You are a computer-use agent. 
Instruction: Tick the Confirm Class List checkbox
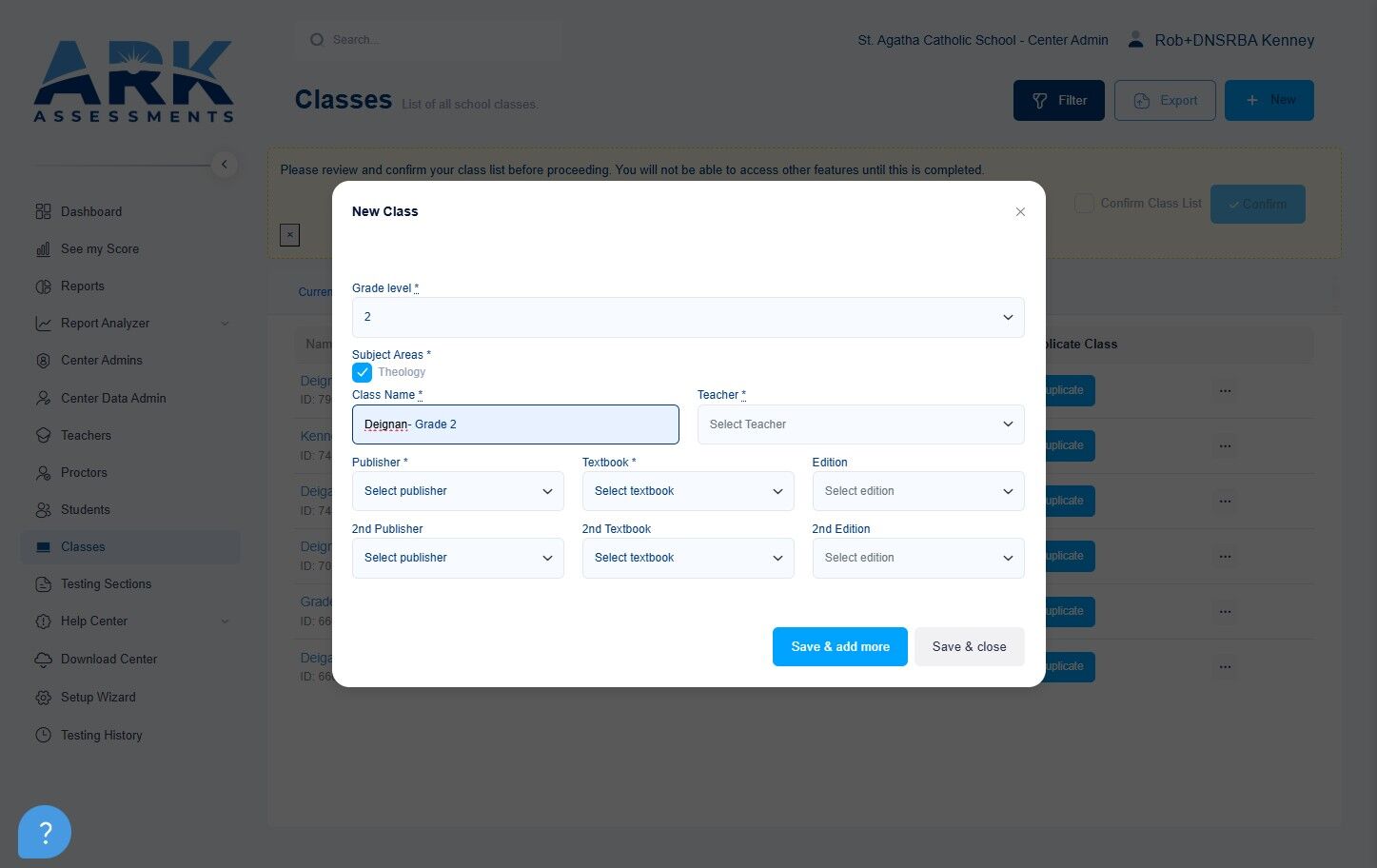[1084, 204]
